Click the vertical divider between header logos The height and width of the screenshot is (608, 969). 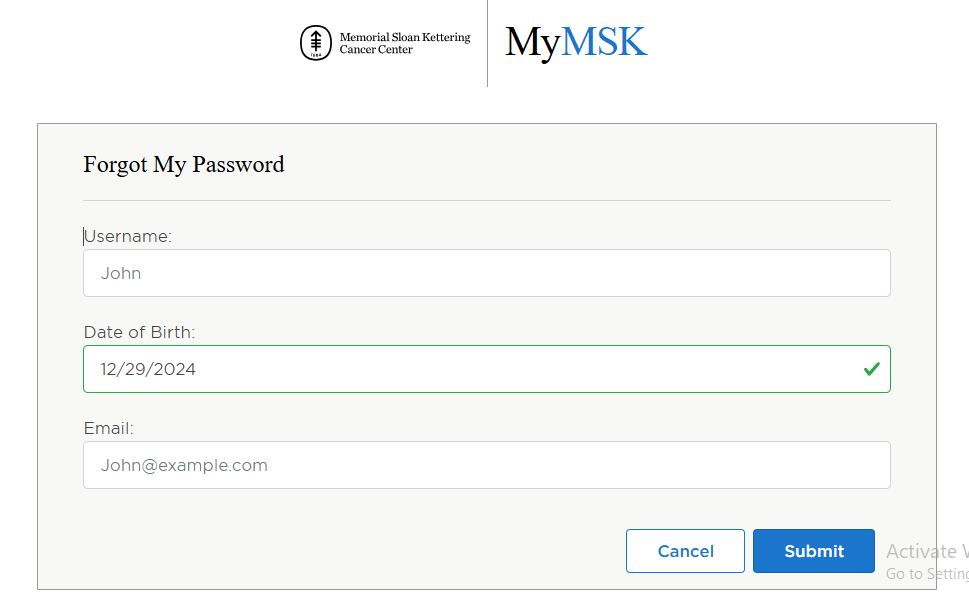pos(487,43)
